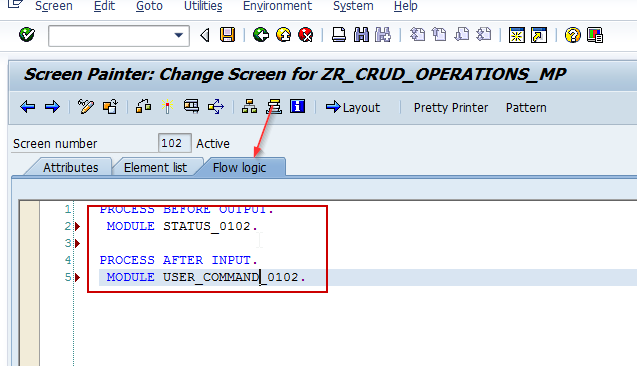This screenshot has width=637, height=366.
Task: Jump to first page icon
Action: coord(417,35)
